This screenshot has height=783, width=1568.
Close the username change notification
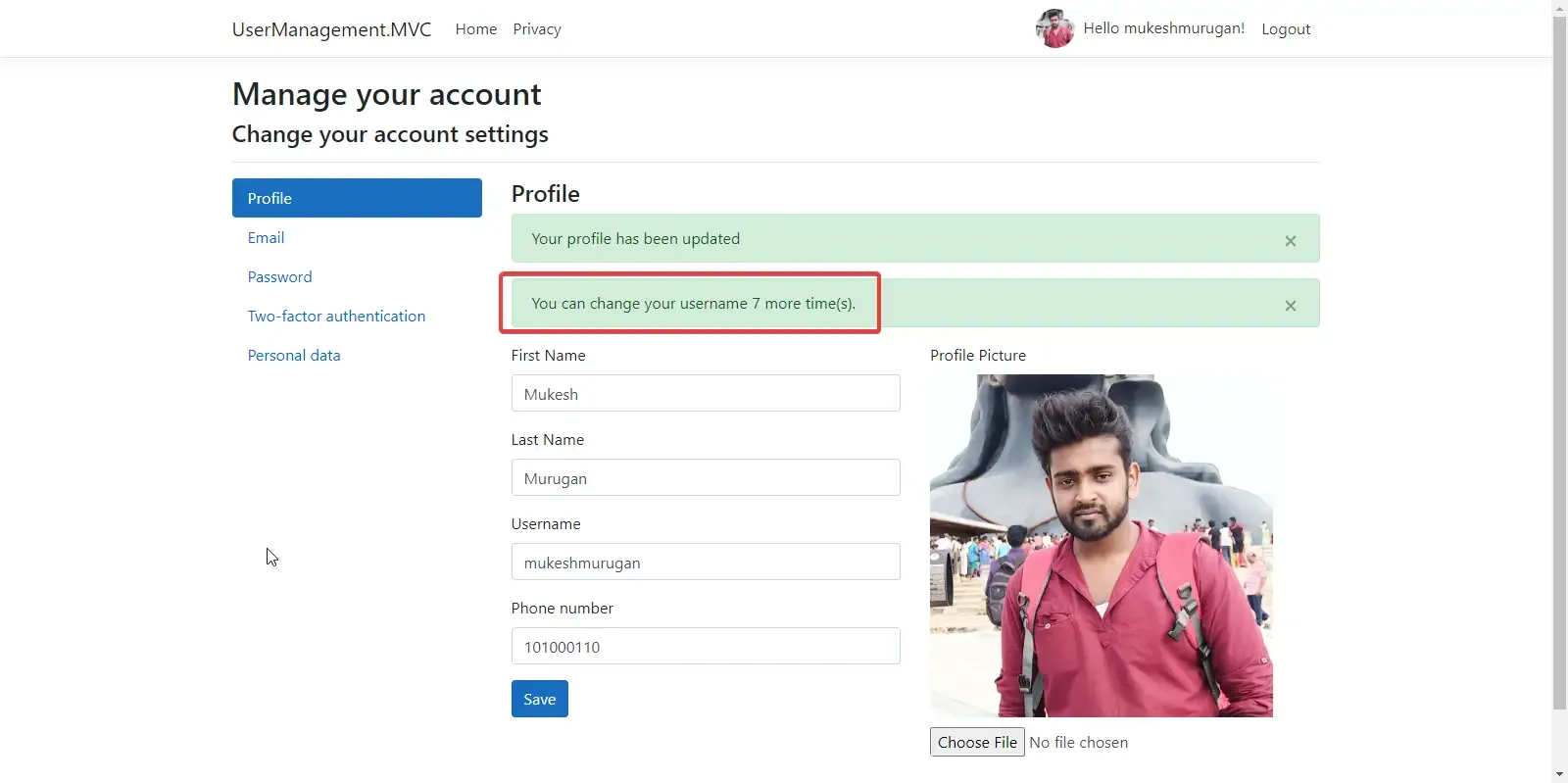click(x=1290, y=305)
